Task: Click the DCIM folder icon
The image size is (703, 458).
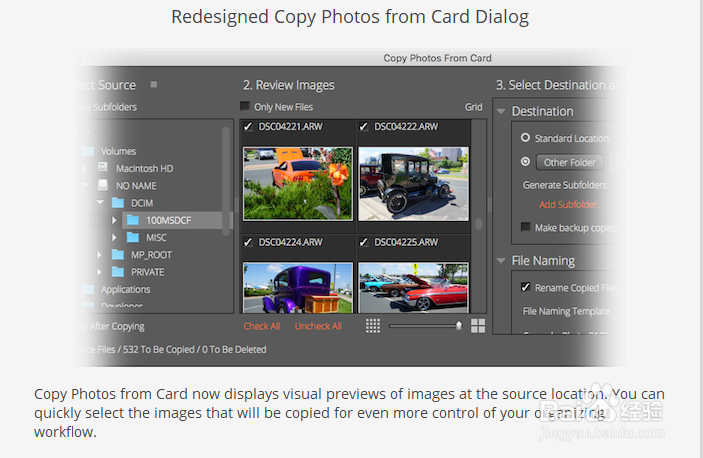Action: (x=118, y=203)
